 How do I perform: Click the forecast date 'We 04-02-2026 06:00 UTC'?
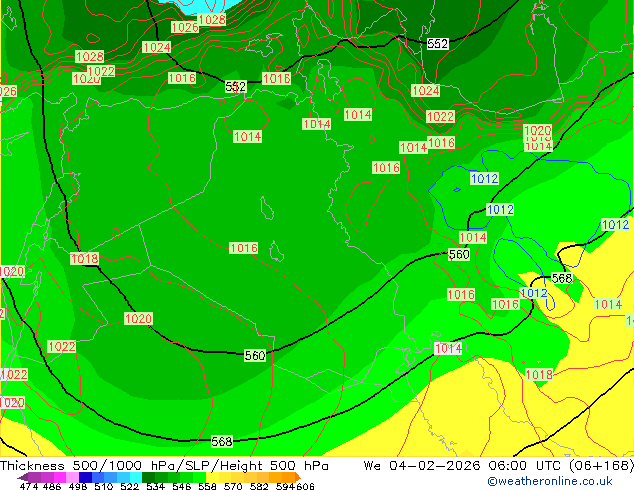point(463,466)
